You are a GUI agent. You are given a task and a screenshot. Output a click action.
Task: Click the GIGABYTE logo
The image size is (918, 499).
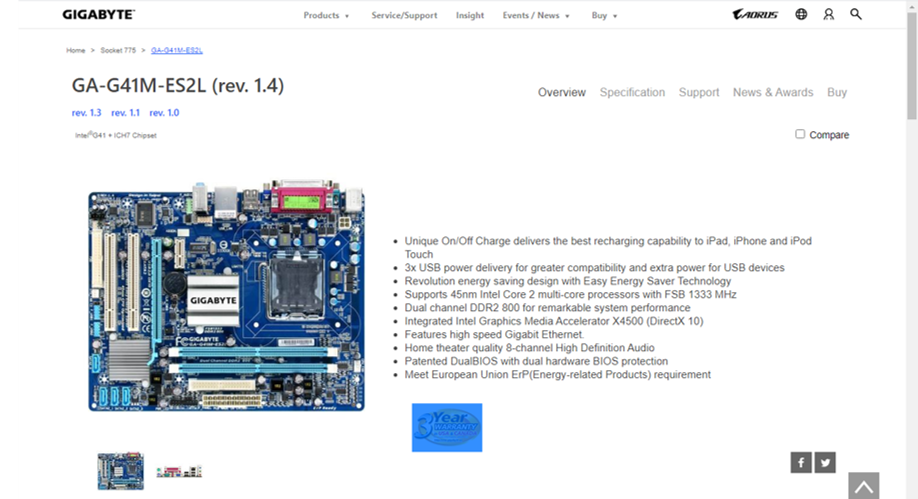(98, 15)
